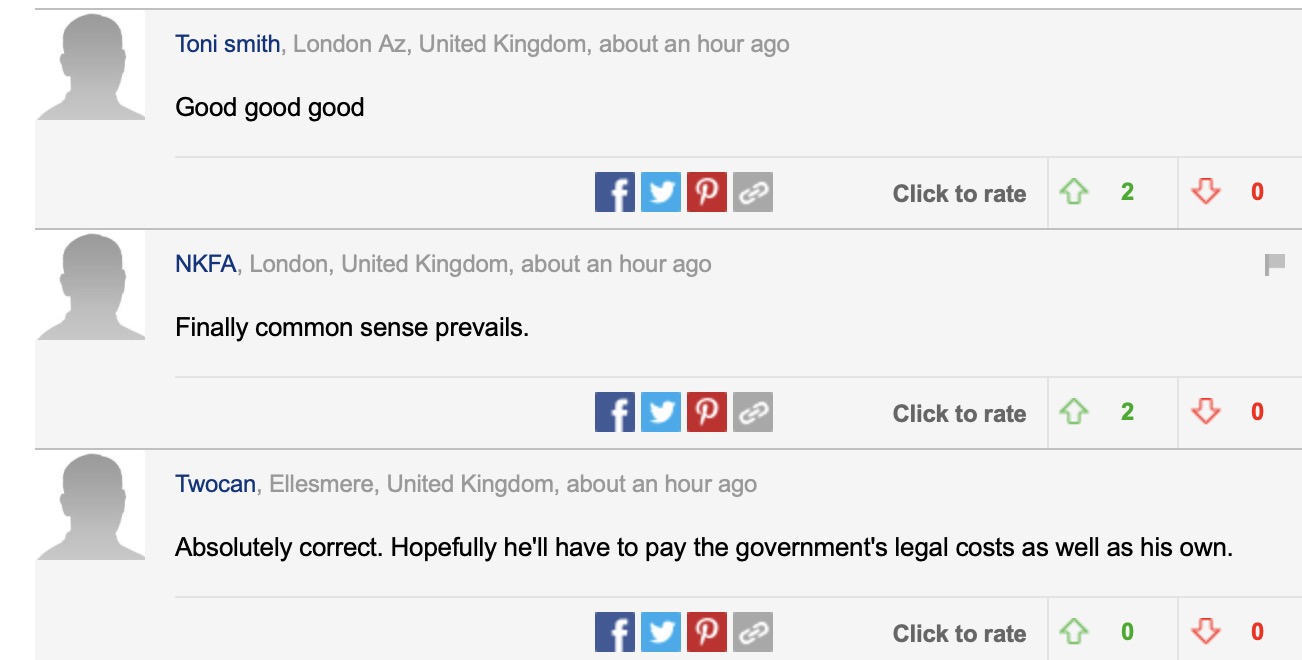Open Toni smith's user profile link
The height and width of the screenshot is (660, 1302).
click(x=228, y=44)
